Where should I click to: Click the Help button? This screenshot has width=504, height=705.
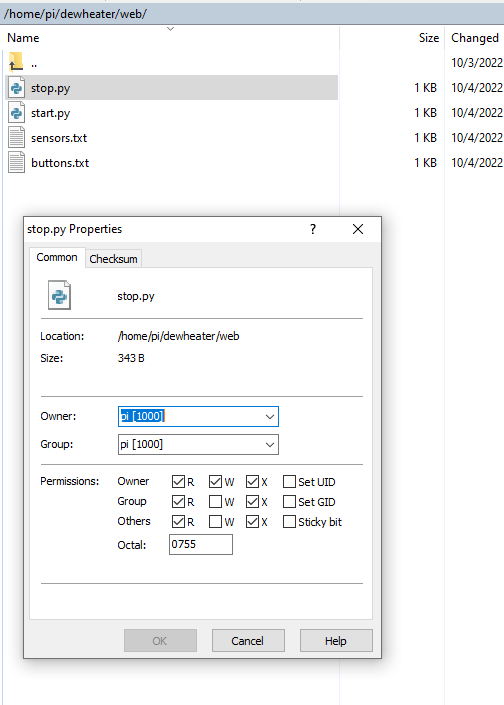click(x=336, y=640)
